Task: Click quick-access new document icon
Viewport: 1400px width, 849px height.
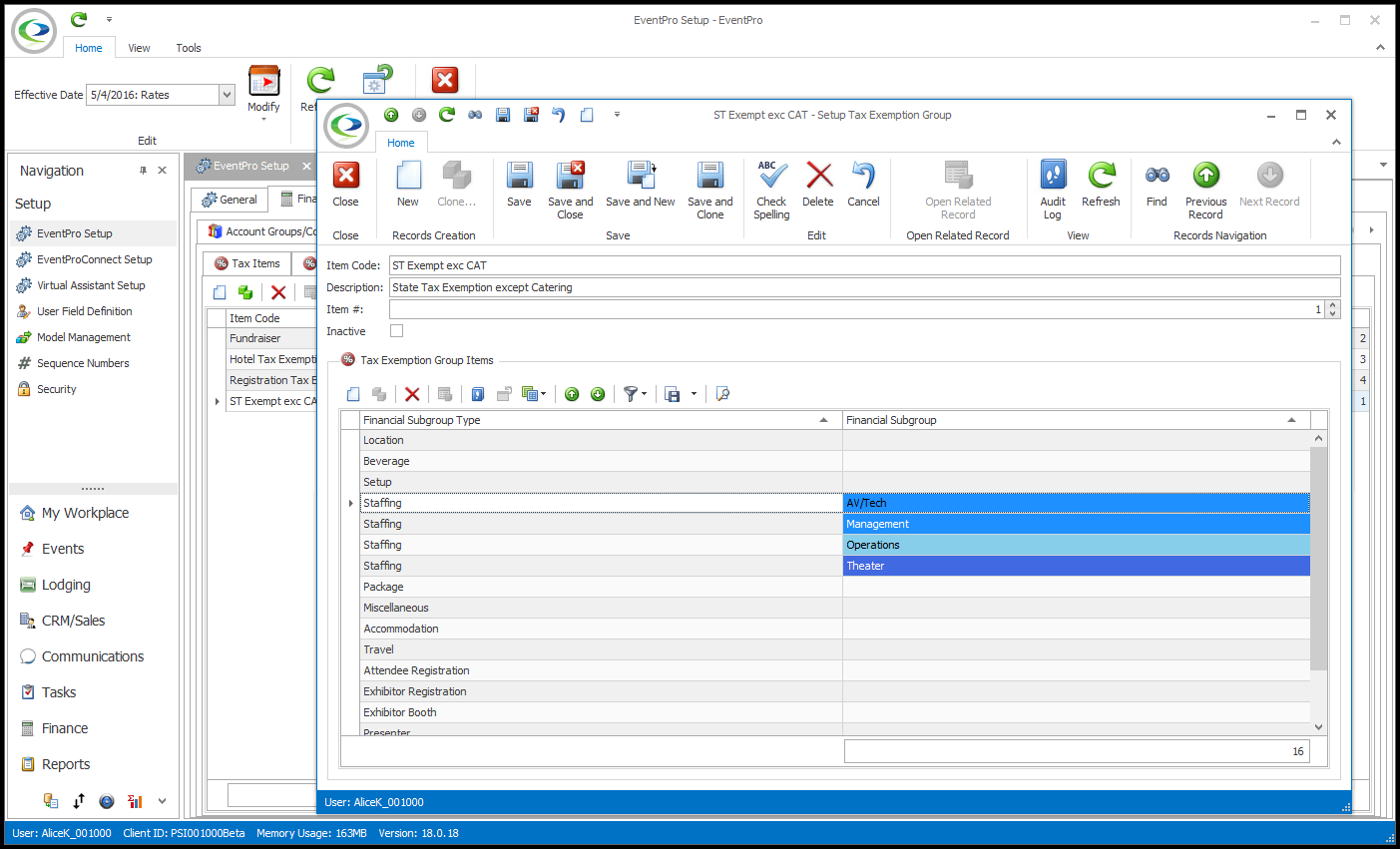Action: (587, 115)
